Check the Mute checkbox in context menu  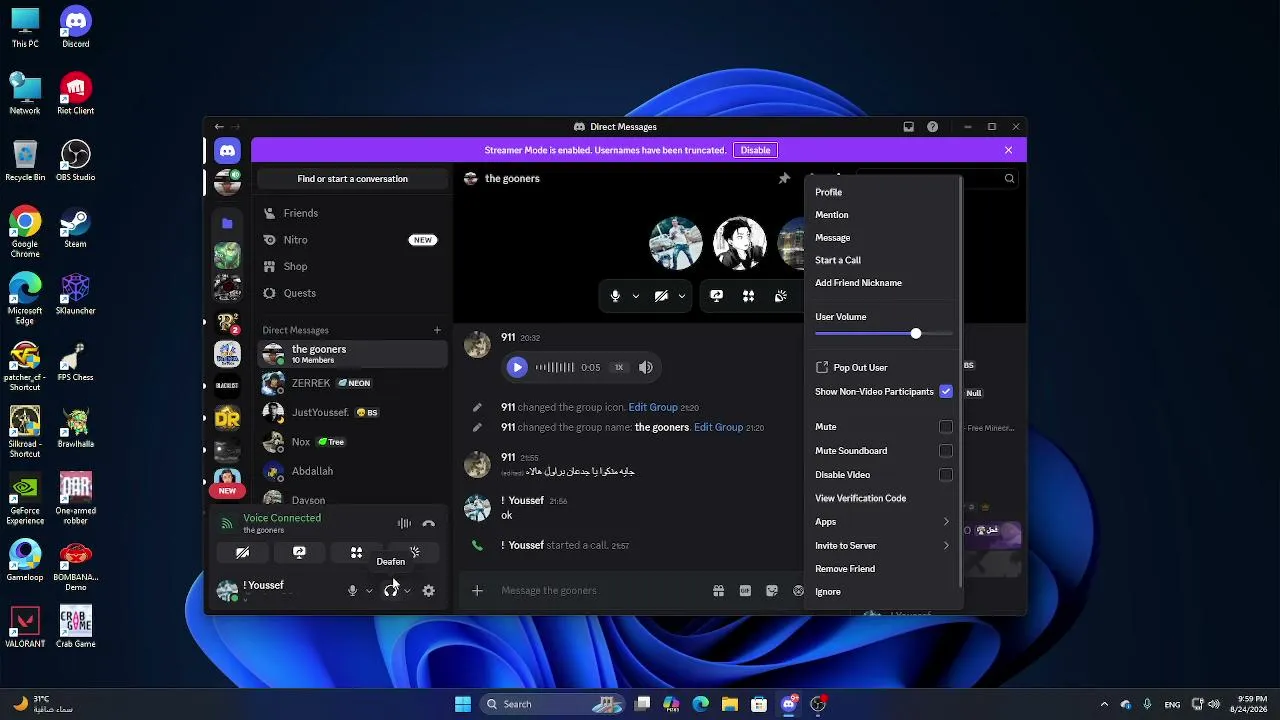click(946, 427)
